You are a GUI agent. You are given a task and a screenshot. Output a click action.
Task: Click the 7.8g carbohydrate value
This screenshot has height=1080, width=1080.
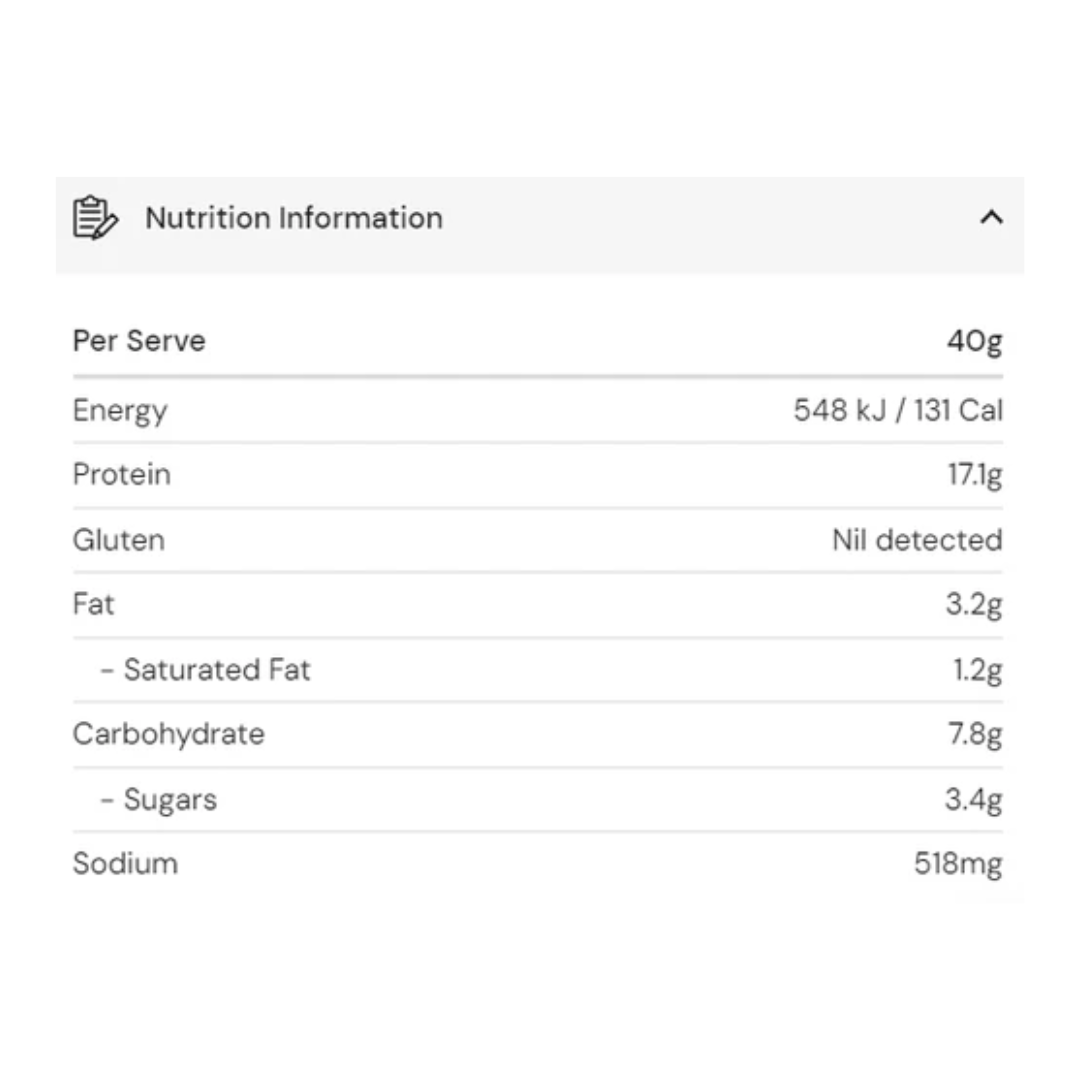tap(973, 734)
